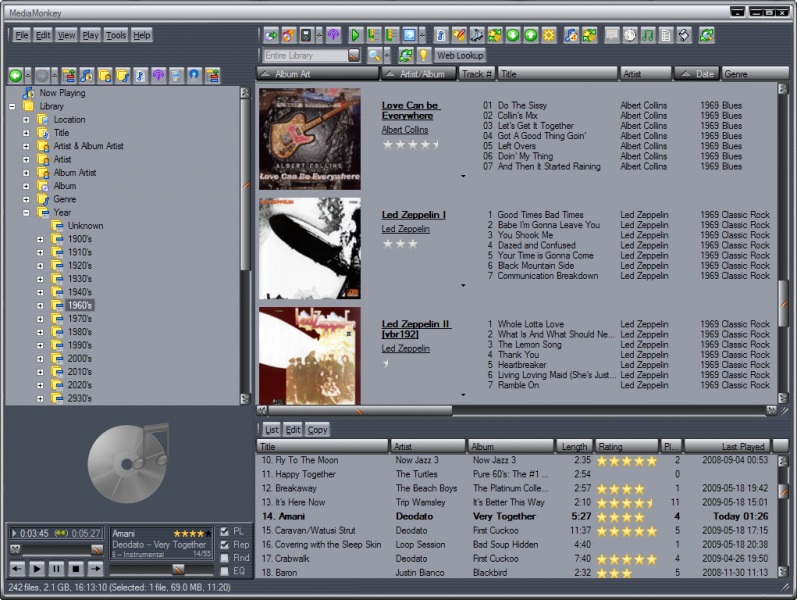Open the View menu
This screenshot has width=797, height=600.
click(x=67, y=35)
